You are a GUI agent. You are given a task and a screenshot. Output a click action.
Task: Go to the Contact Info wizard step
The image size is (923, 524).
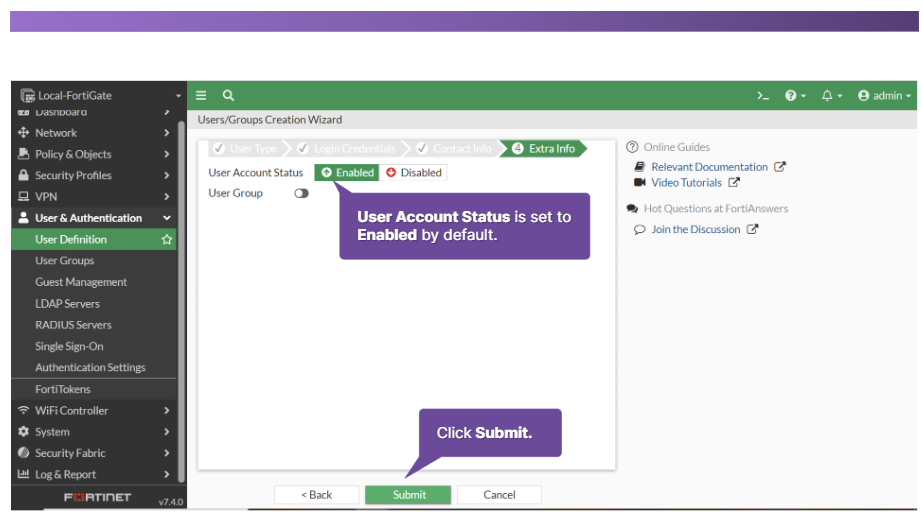pyautogui.click(x=454, y=148)
